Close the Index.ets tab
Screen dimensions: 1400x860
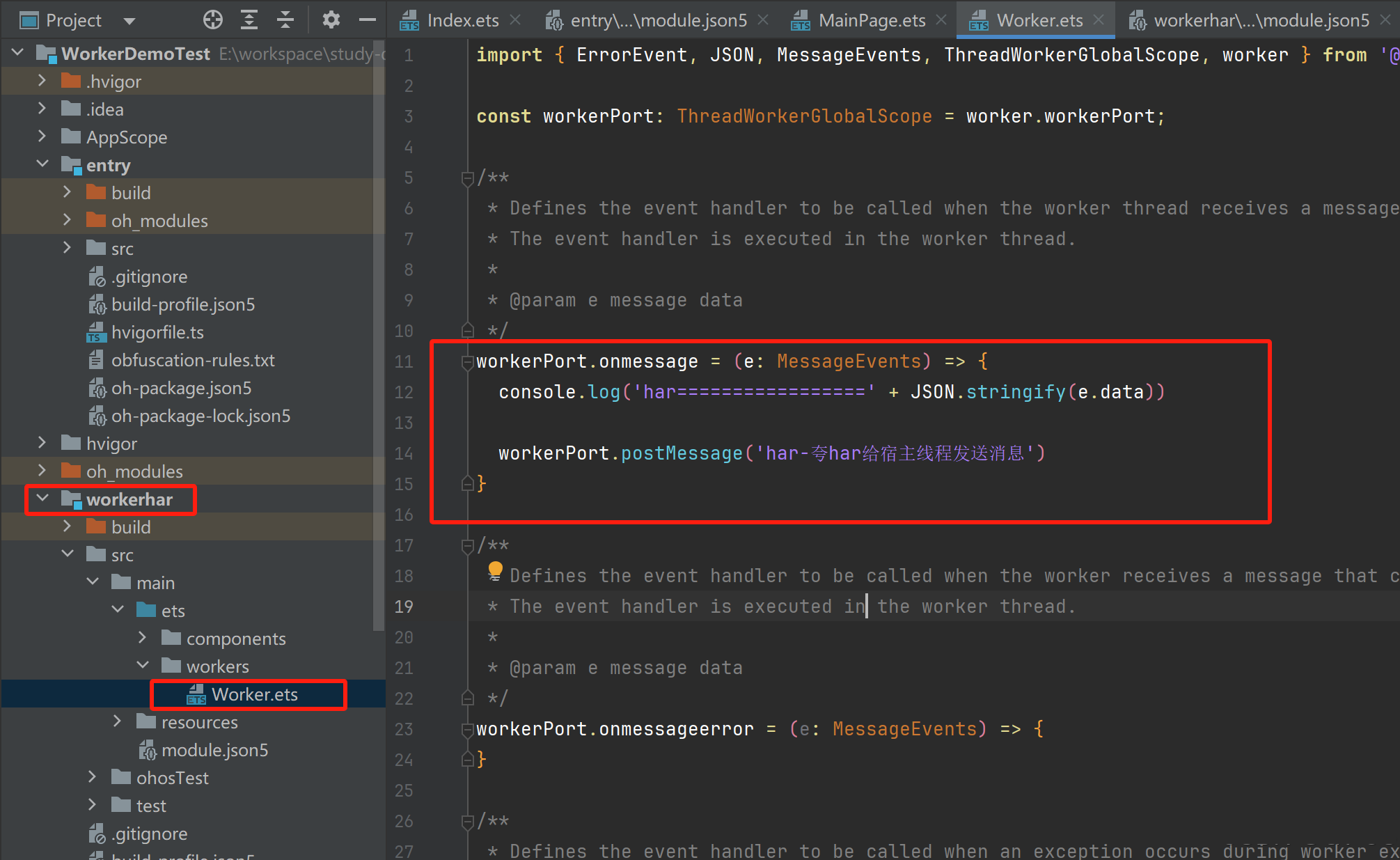tap(515, 20)
